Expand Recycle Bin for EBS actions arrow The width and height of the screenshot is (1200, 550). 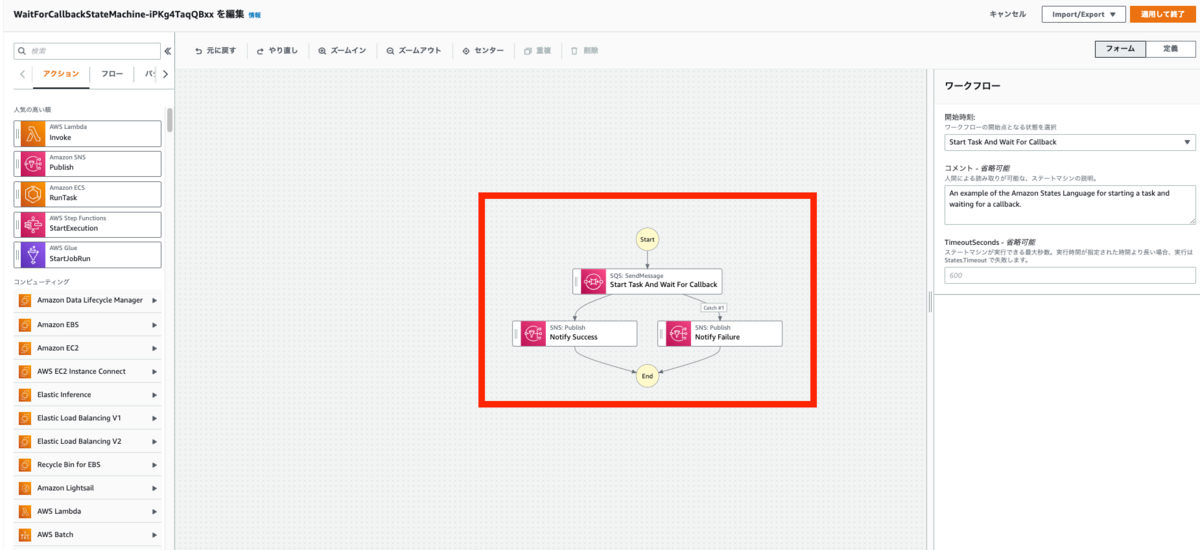[x=155, y=465]
